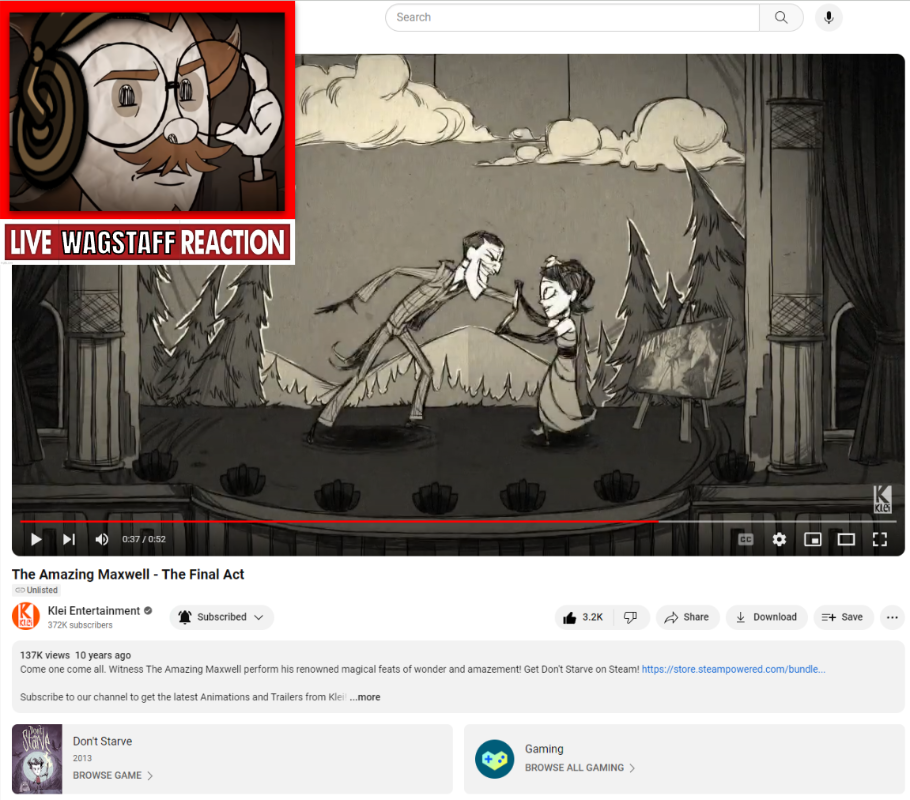Enter fullscreen mode
The width and height of the screenshot is (910, 800).
pyautogui.click(x=880, y=539)
